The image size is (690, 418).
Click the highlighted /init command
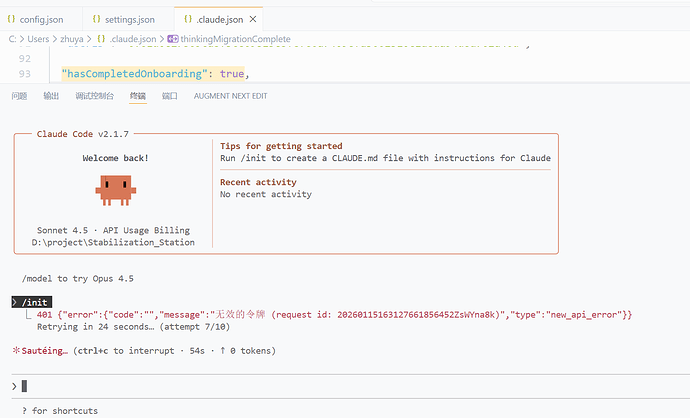tap(32, 302)
